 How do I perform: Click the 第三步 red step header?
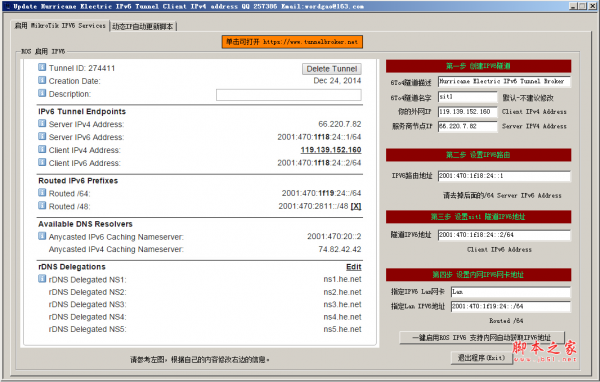478,217
